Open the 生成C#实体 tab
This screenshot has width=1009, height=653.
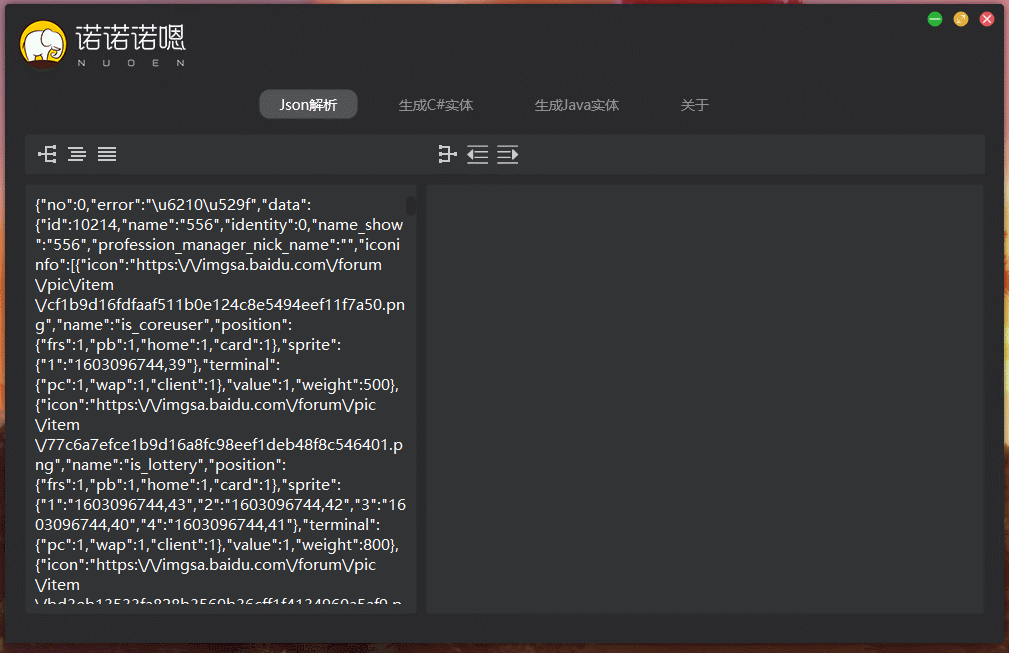pos(436,105)
